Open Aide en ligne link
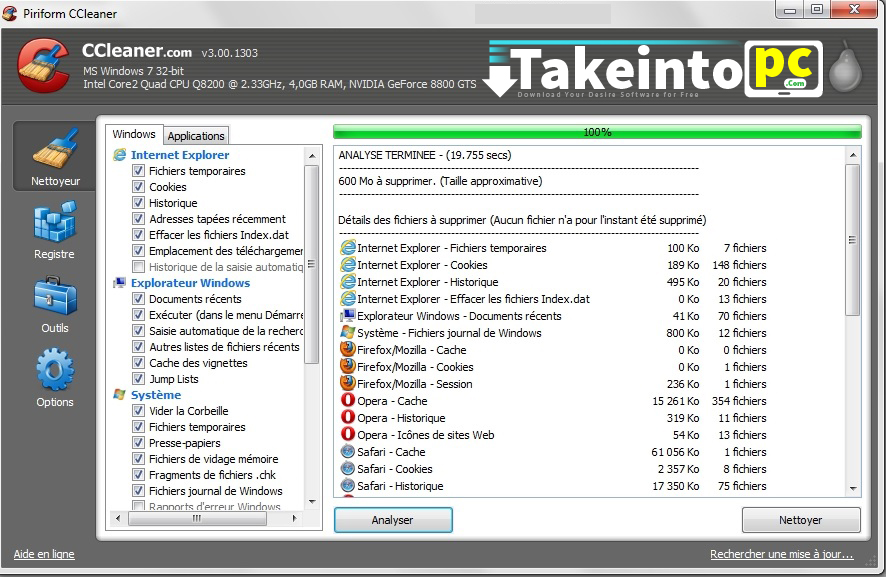The width and height of the screenshot is (886, 577). click(x=44, y=554)
